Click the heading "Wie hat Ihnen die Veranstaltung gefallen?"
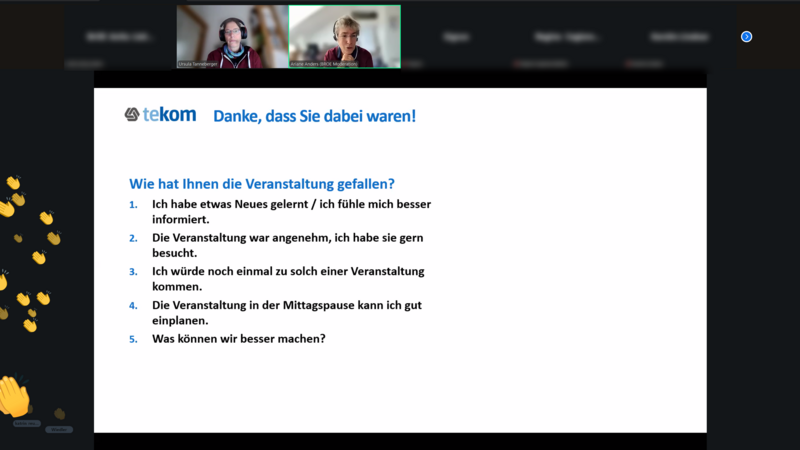 click(262, 184)
